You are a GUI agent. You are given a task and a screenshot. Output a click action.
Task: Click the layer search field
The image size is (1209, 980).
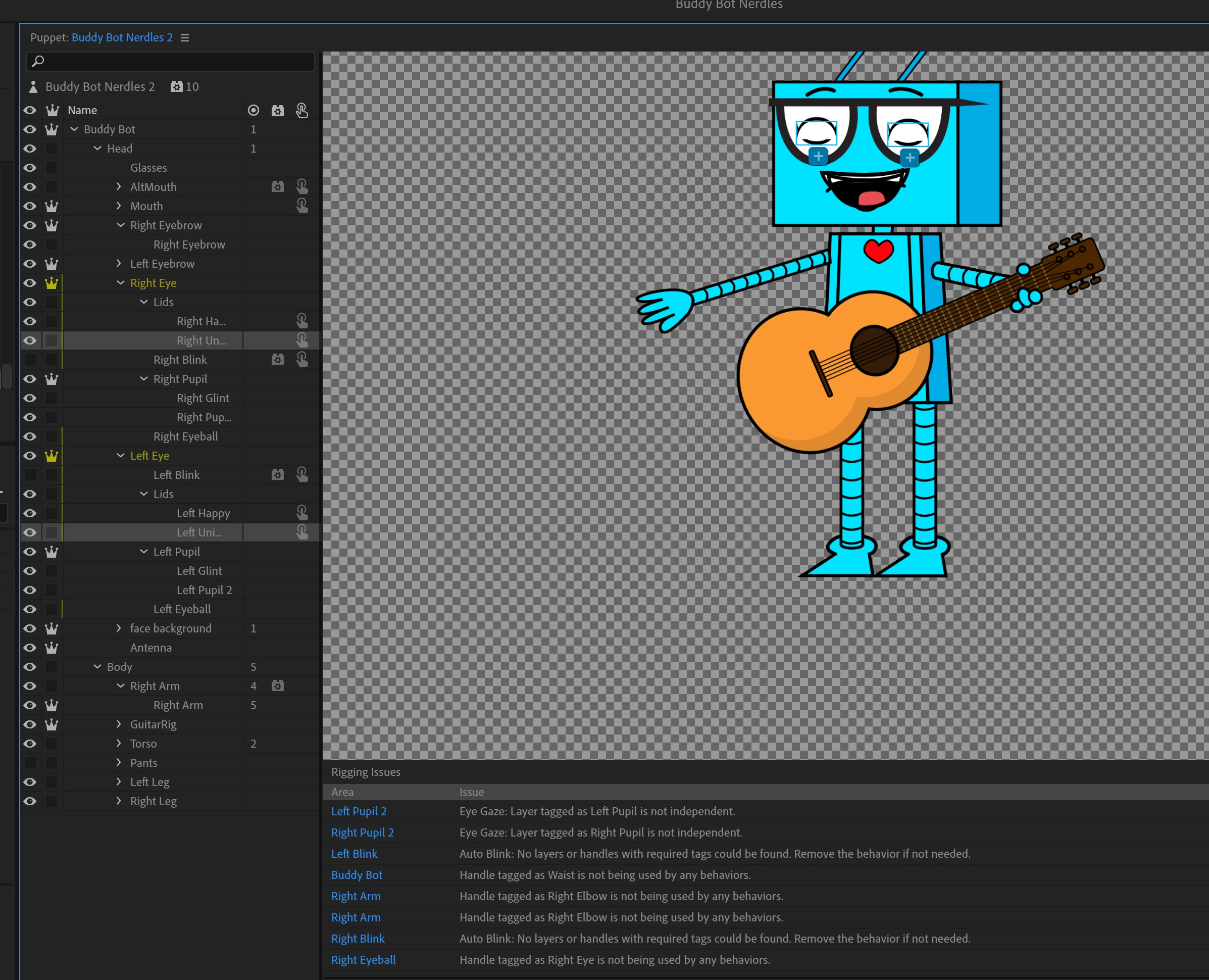point(171,61)
